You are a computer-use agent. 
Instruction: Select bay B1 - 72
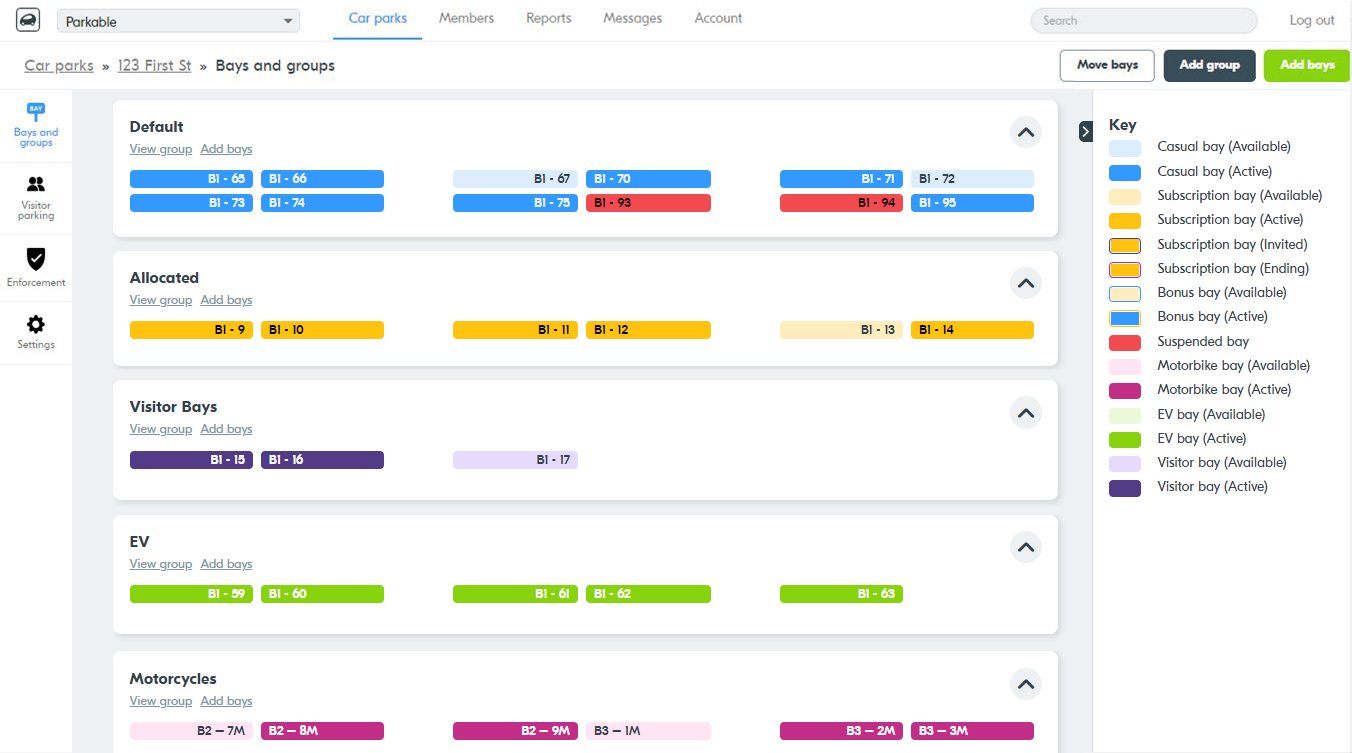click(972, 179)
